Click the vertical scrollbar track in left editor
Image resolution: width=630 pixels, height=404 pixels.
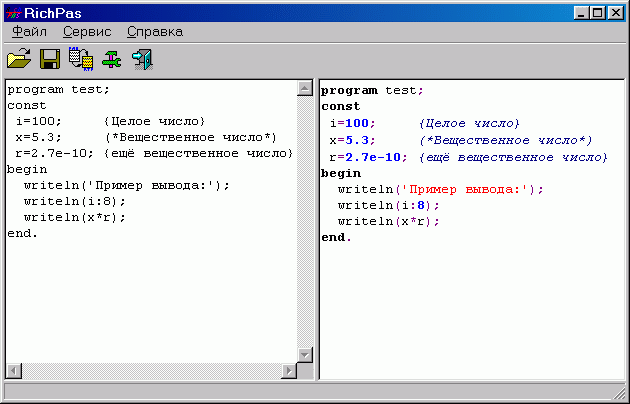tap(305, 221)
